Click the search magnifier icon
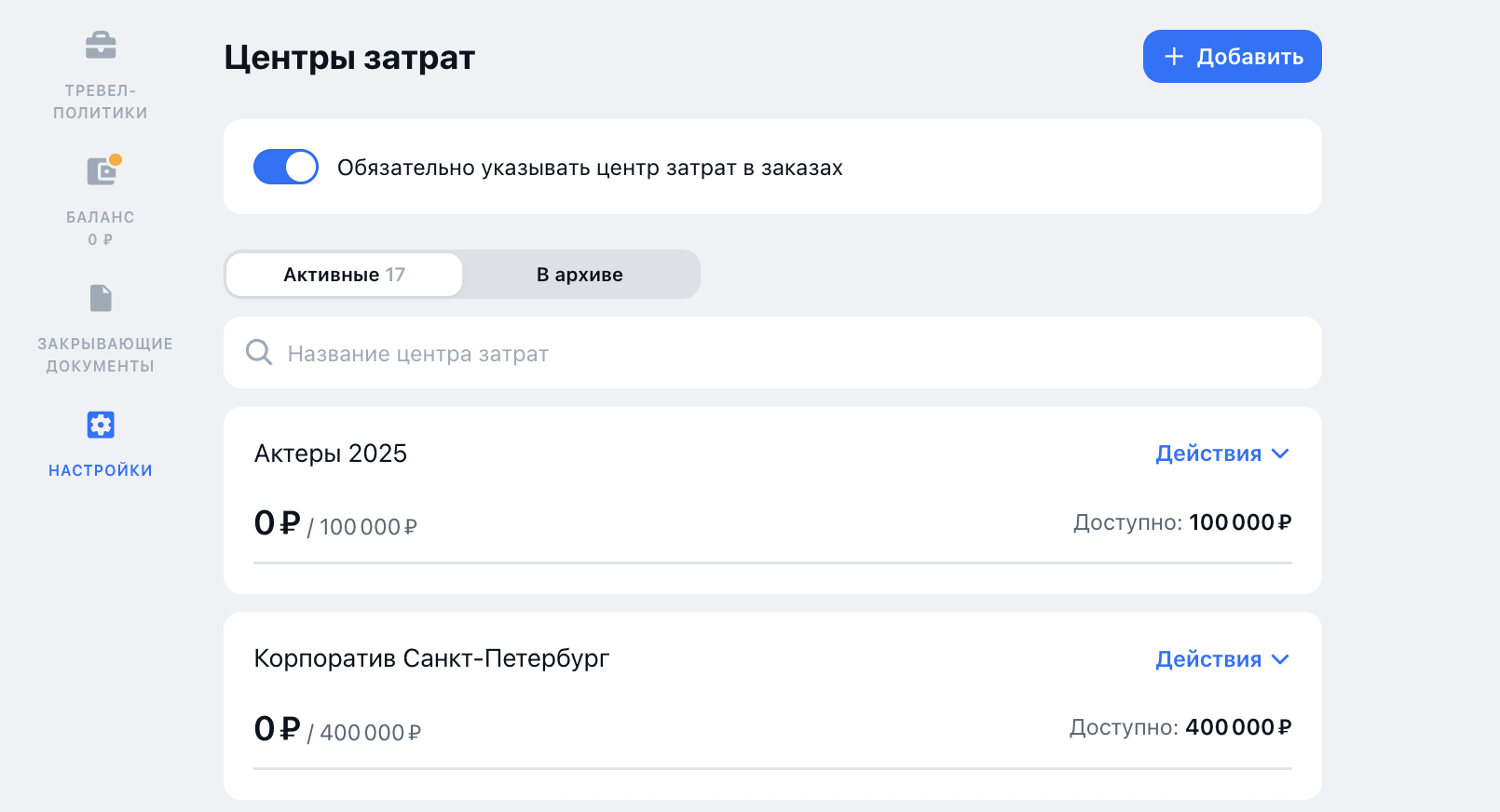This screenshot has height=812, width=1500. tap(258, 353)
